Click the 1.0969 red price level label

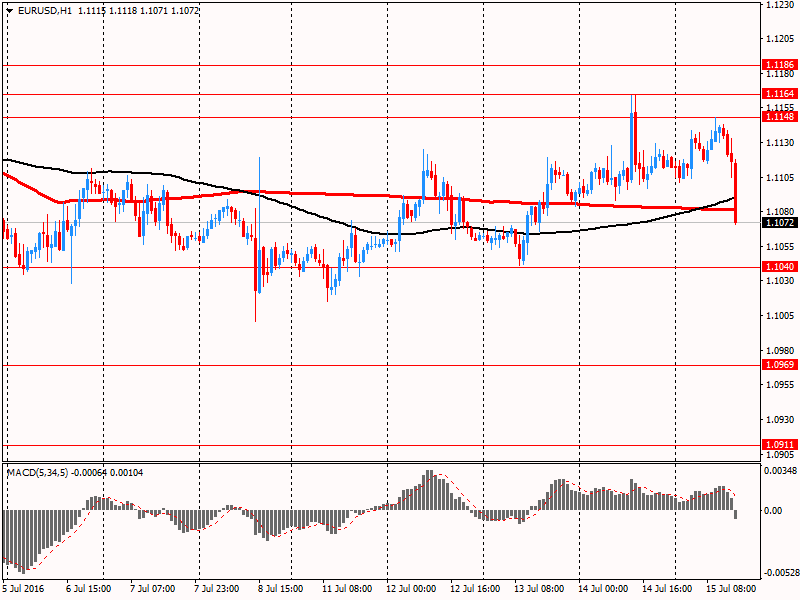(x=779, y=365)
